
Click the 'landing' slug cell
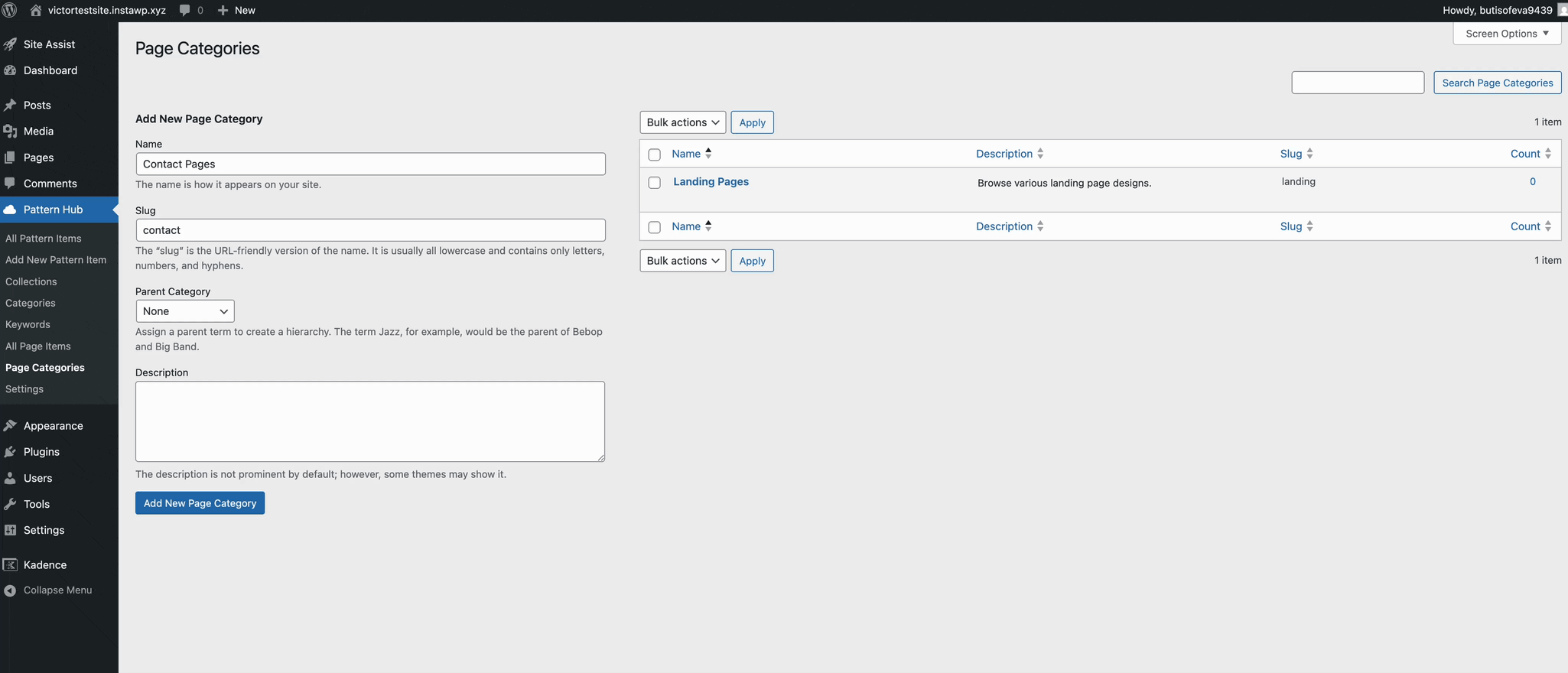click(x=1299, y=182)
